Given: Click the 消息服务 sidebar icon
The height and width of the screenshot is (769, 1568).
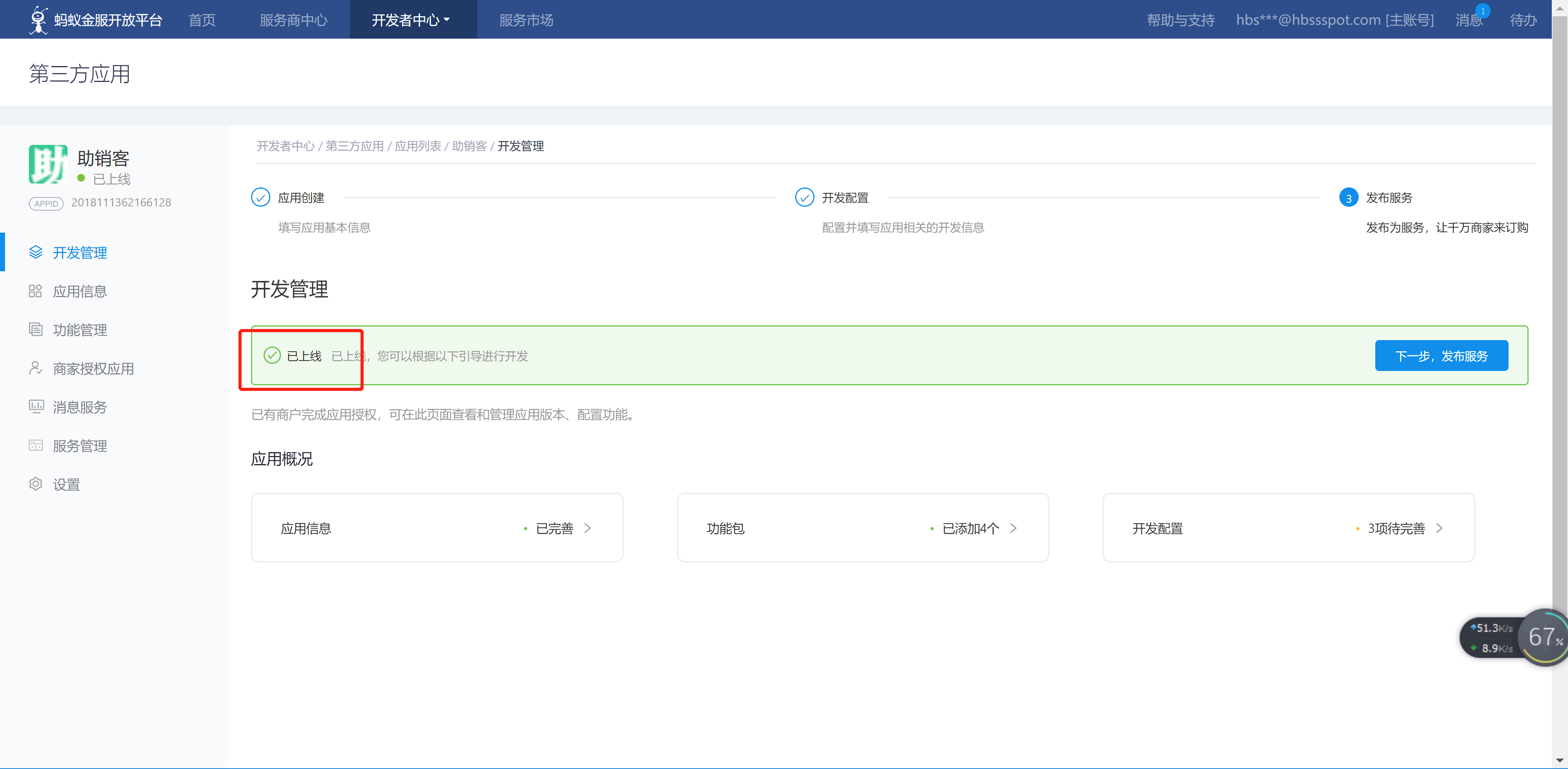Looking at the screenshot, I should pyautogui.click(x=36, y=406).
